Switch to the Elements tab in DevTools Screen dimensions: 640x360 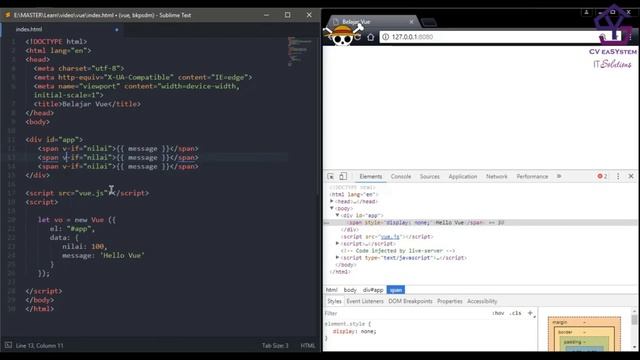(x=371, y=176)
